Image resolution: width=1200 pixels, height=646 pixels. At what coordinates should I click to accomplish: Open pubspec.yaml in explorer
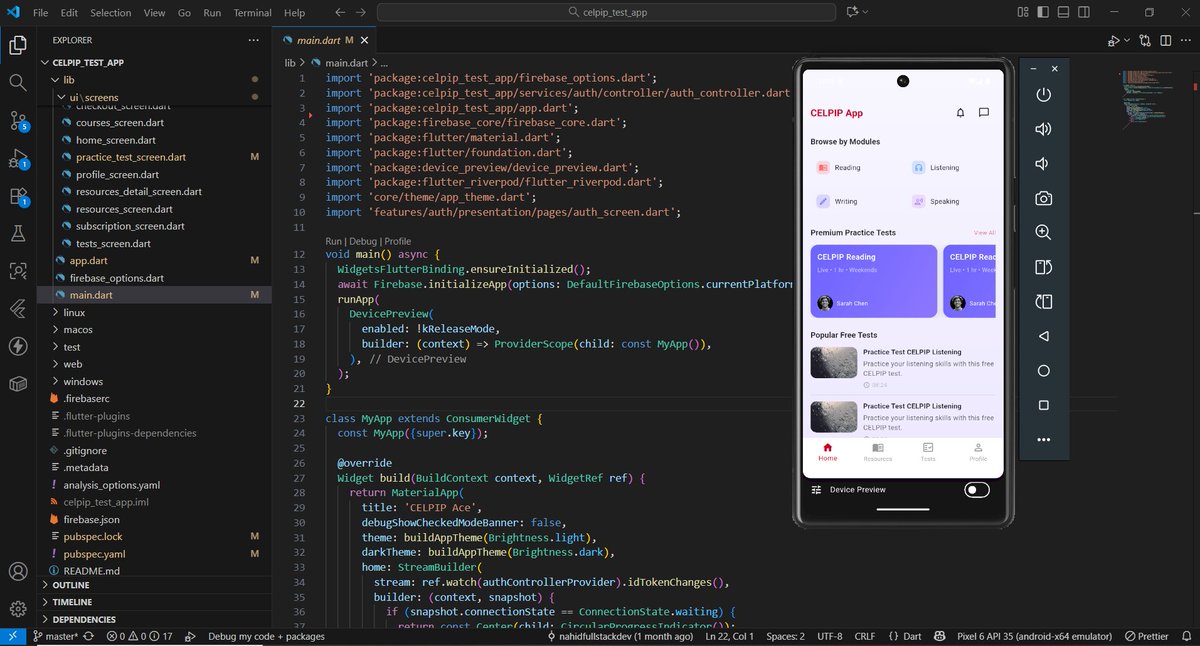coord(94,554)
